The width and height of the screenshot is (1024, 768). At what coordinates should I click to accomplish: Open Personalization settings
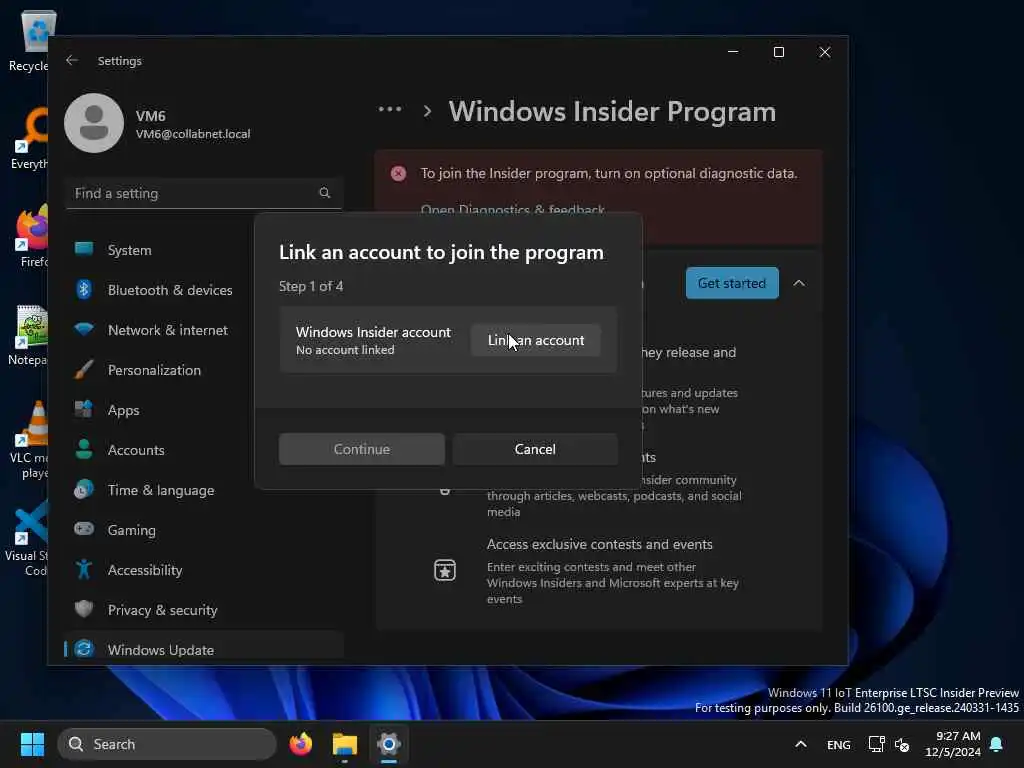[x=204, y=370]
